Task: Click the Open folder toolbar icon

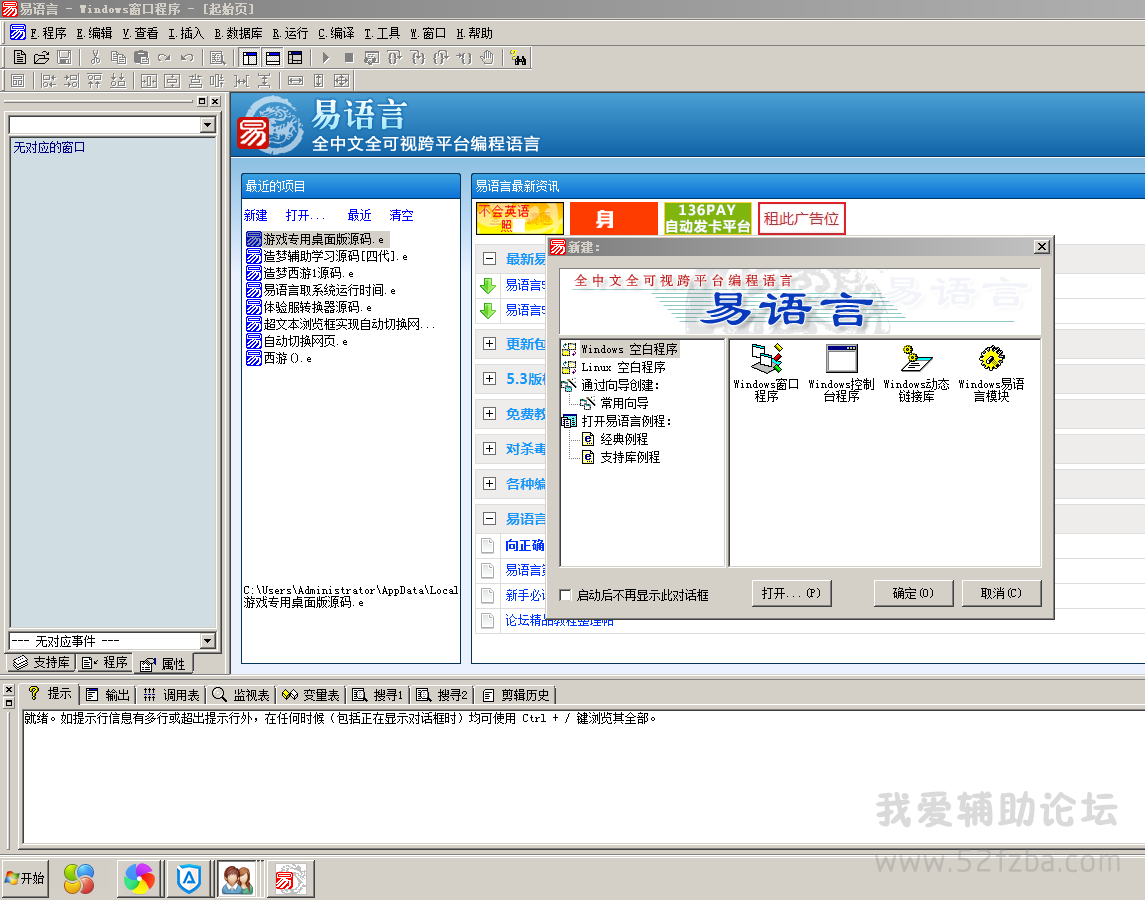Action: [x=41, y=58]
